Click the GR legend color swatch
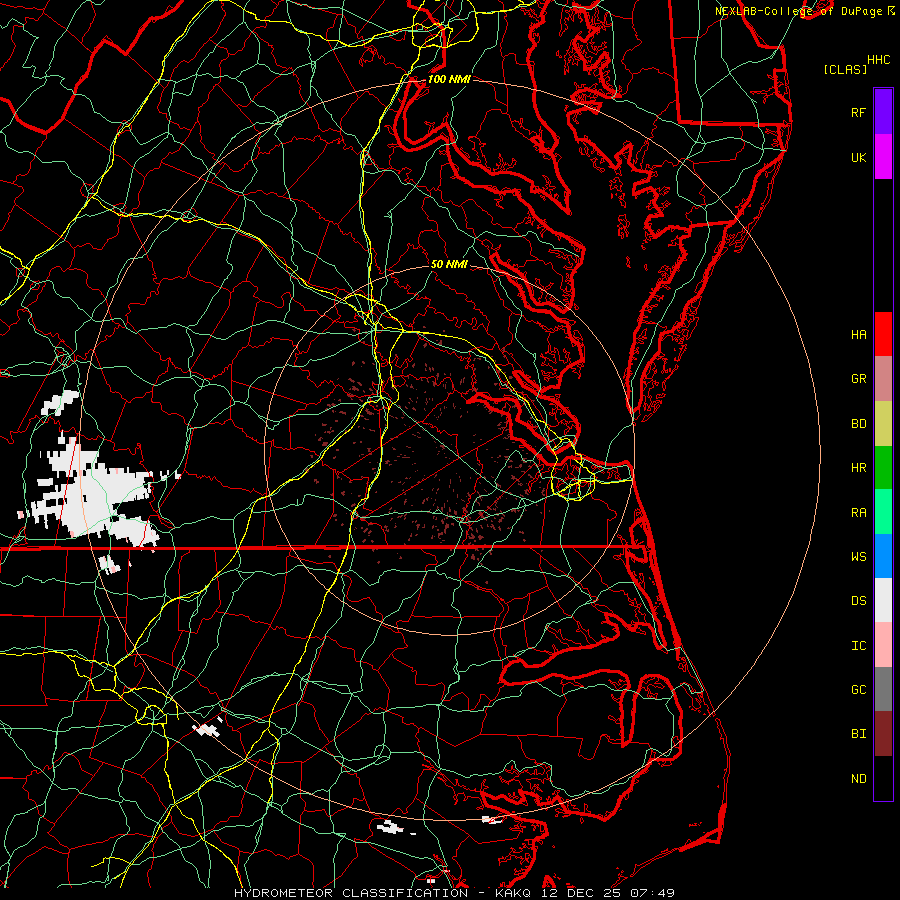 883,379
